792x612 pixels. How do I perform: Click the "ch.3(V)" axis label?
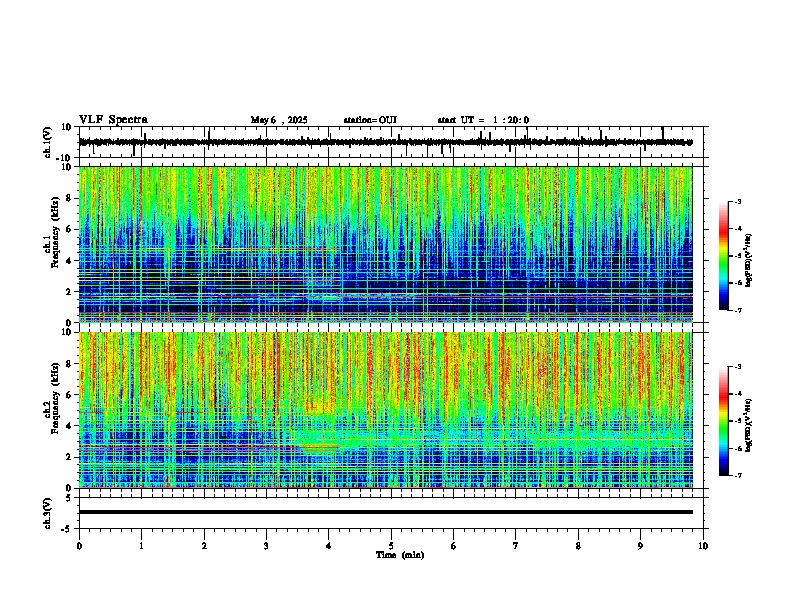48,513
